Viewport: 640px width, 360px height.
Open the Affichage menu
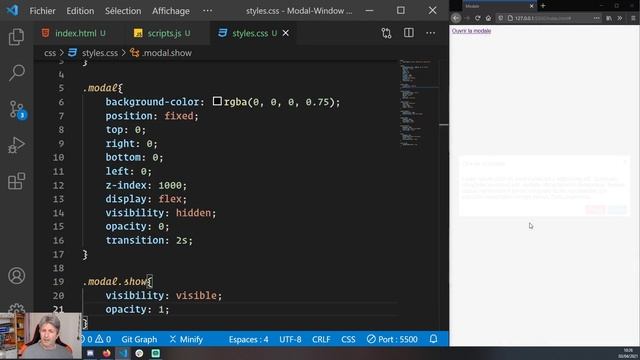(171, 11)
